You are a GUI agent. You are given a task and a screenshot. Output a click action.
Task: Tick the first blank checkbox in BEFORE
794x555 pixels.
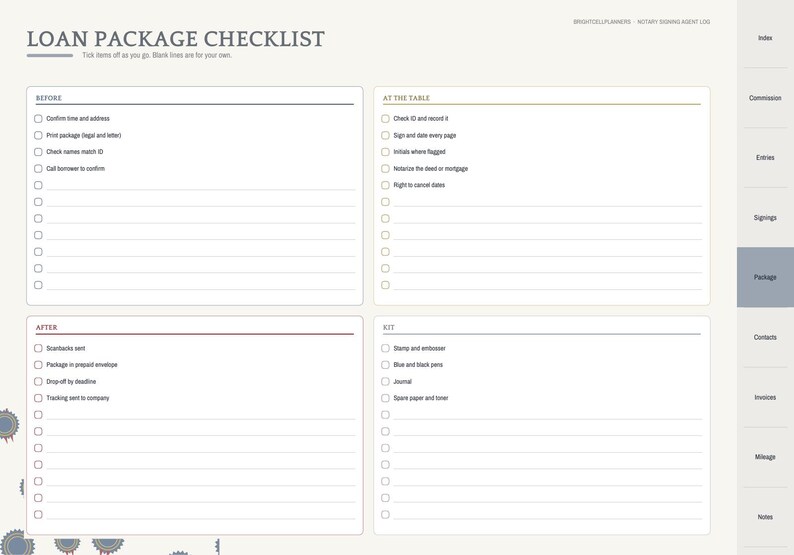38,185
